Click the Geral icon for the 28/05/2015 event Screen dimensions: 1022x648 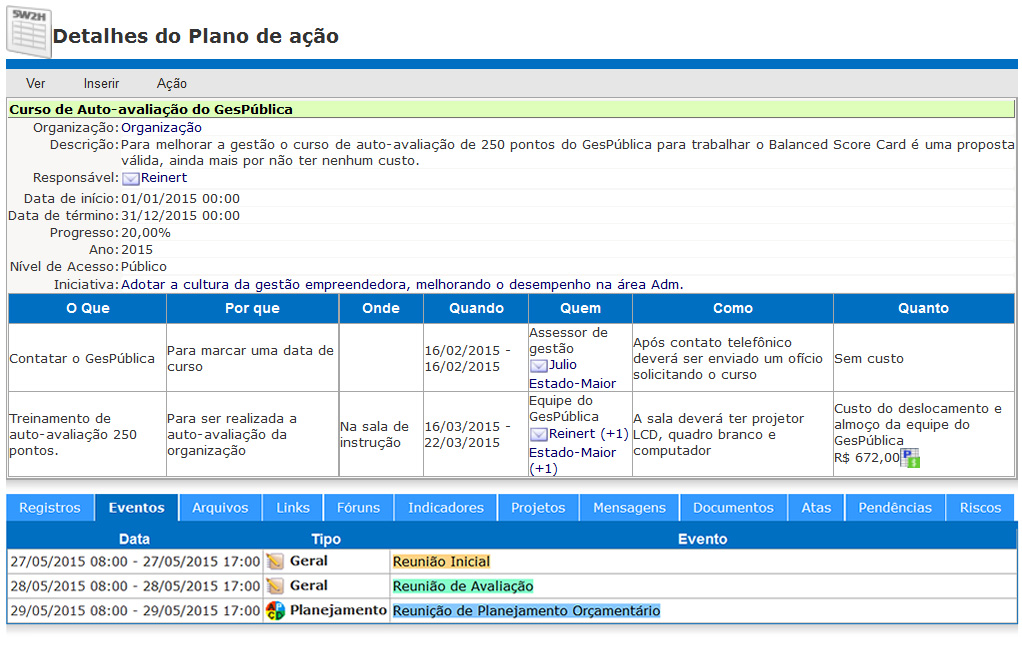click(x=275, y=586)
